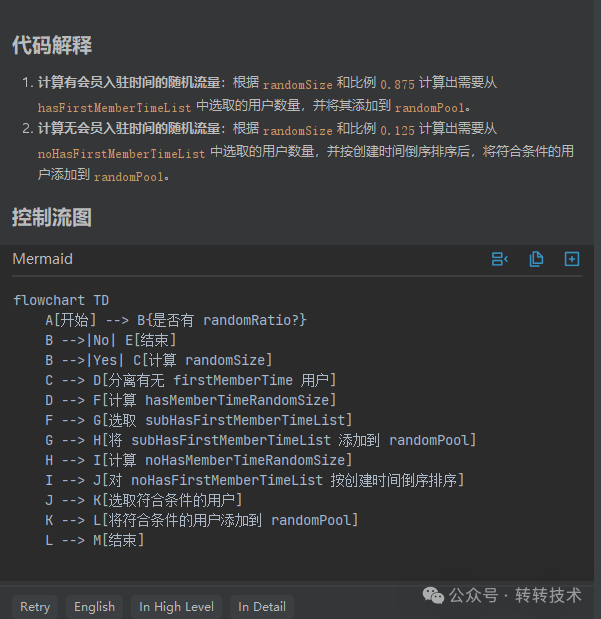Viewport: 601px width, 619px height.
Task: Click the create-new-file plus icon
Action: [572, 259]
